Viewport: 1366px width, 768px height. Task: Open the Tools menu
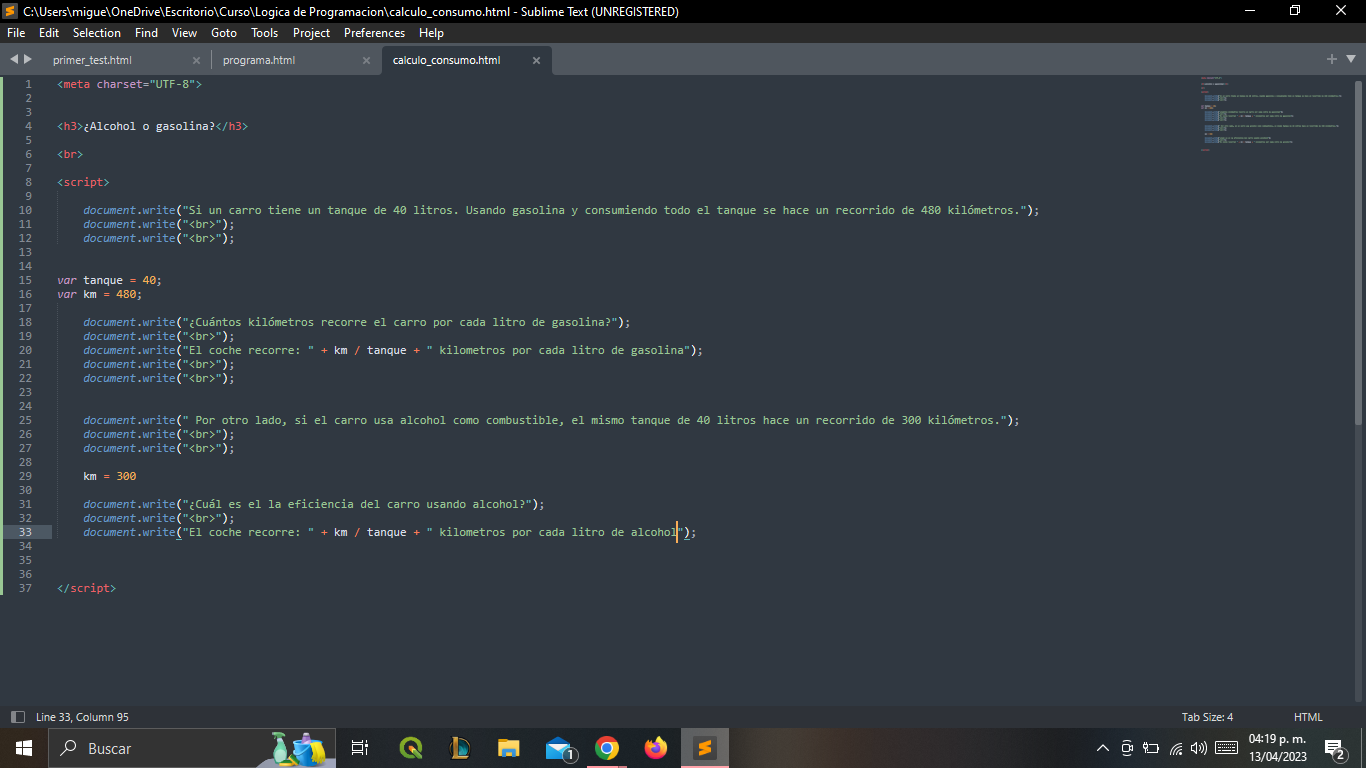pos(264,33)
